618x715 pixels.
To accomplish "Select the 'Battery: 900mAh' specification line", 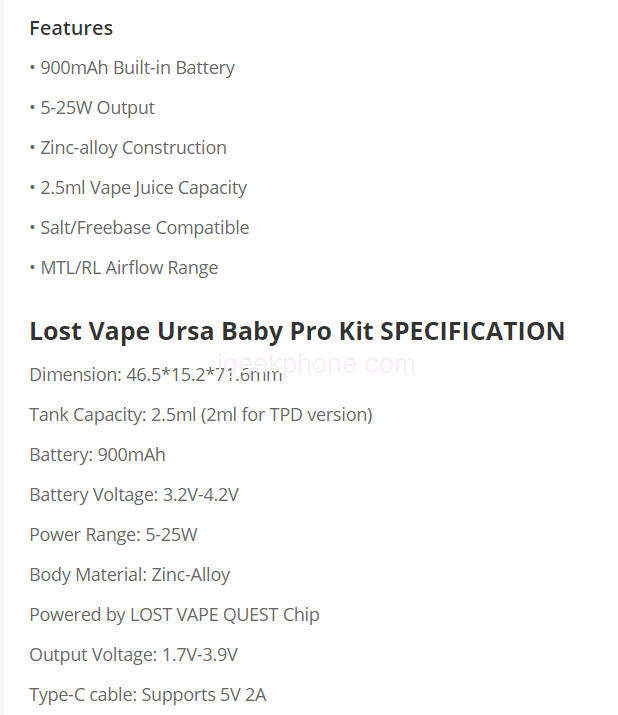I will click(x=97, y=455).
